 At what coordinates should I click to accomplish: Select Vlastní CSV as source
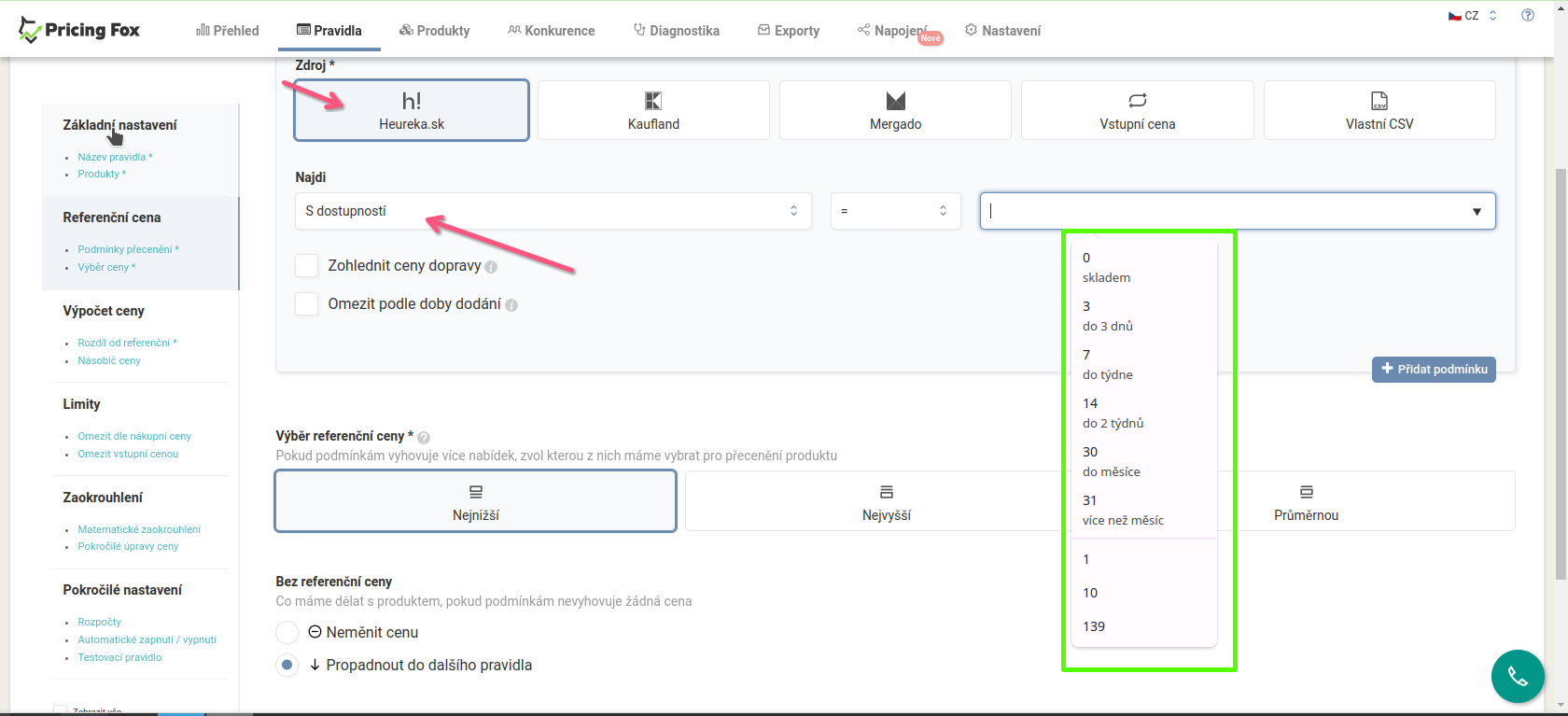[1379, 110]
